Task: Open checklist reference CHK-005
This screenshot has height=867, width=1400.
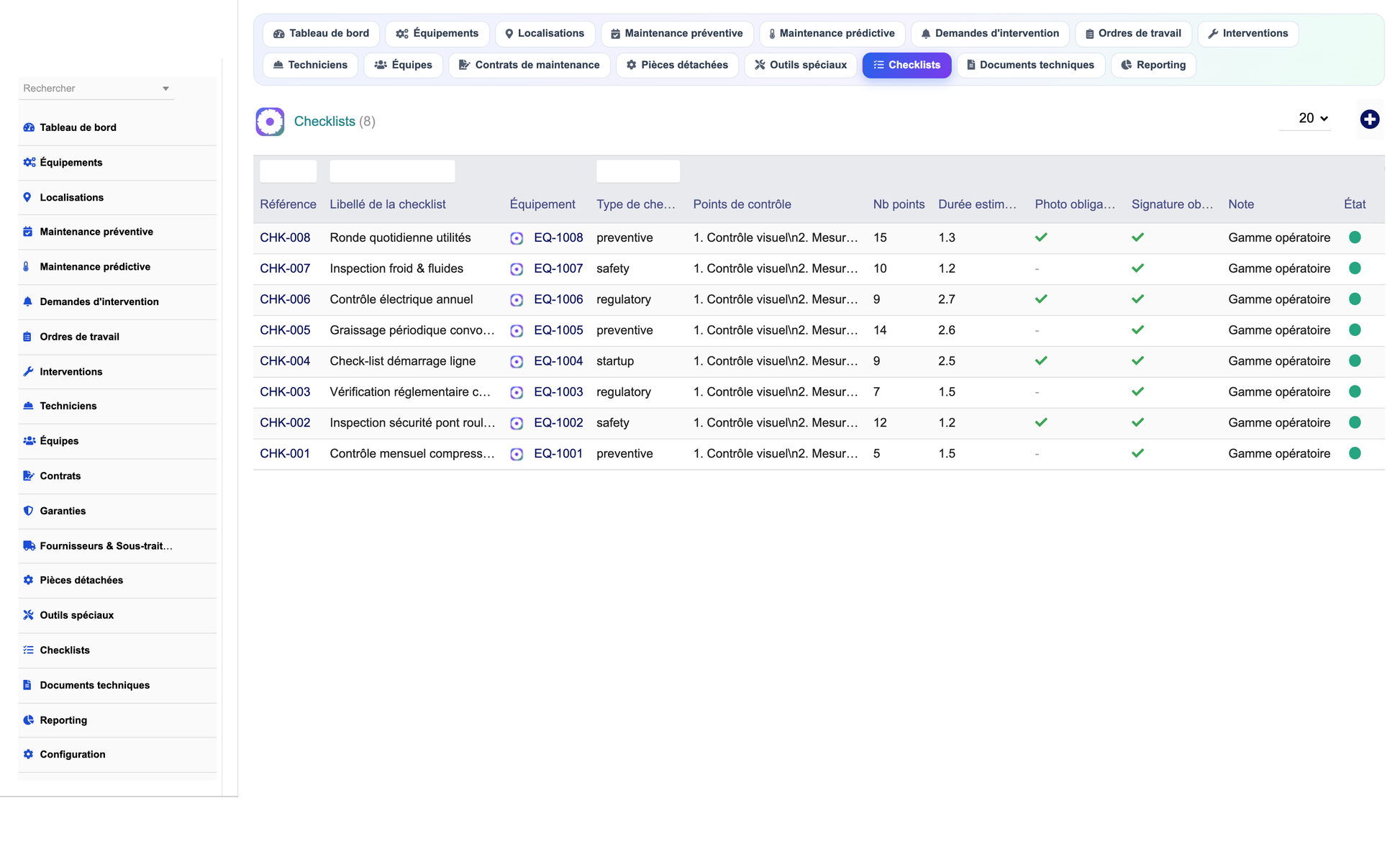Action: pos(285,331)
